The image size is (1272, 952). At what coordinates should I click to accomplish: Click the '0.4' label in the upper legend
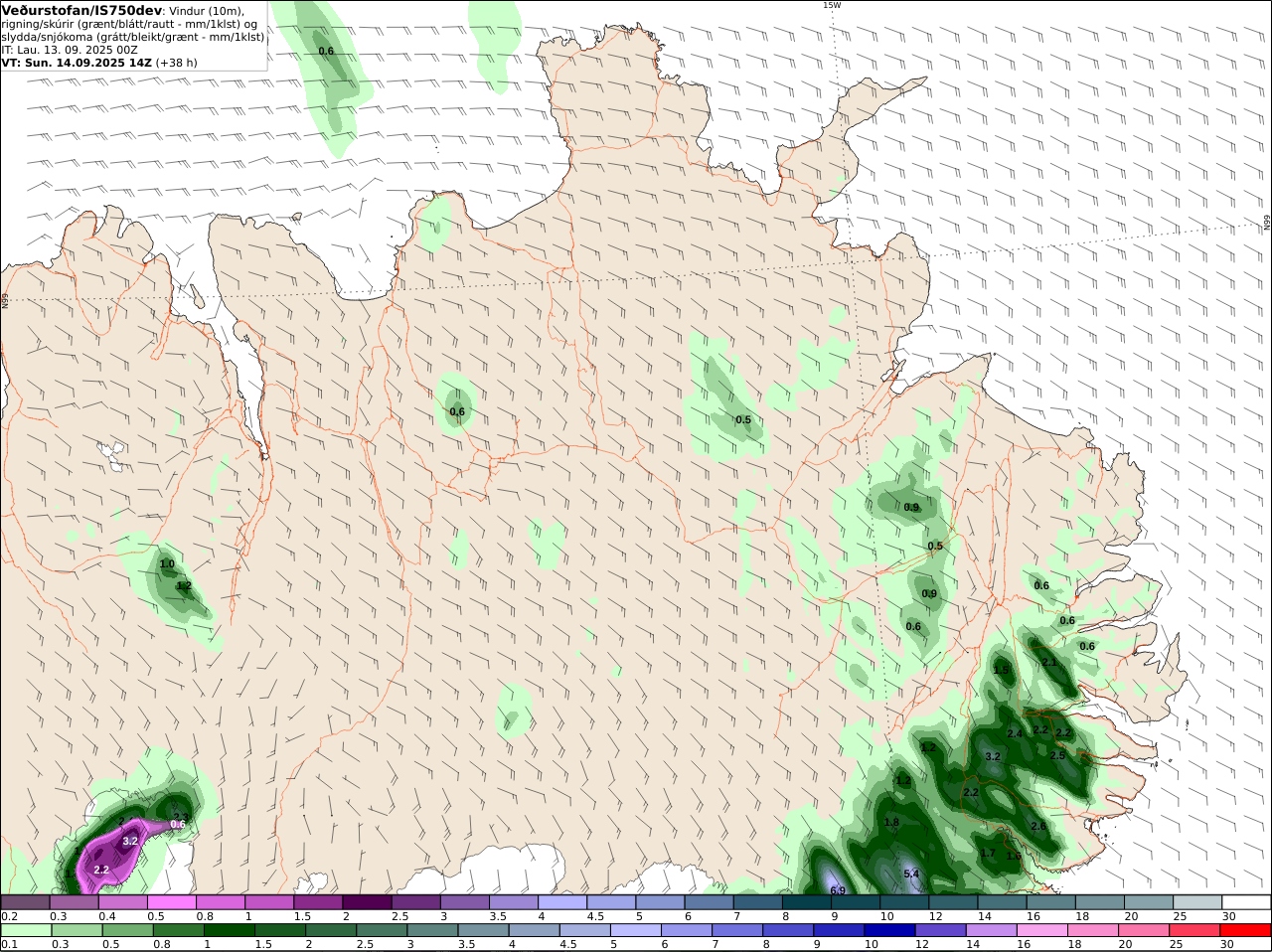coord(106,916)
